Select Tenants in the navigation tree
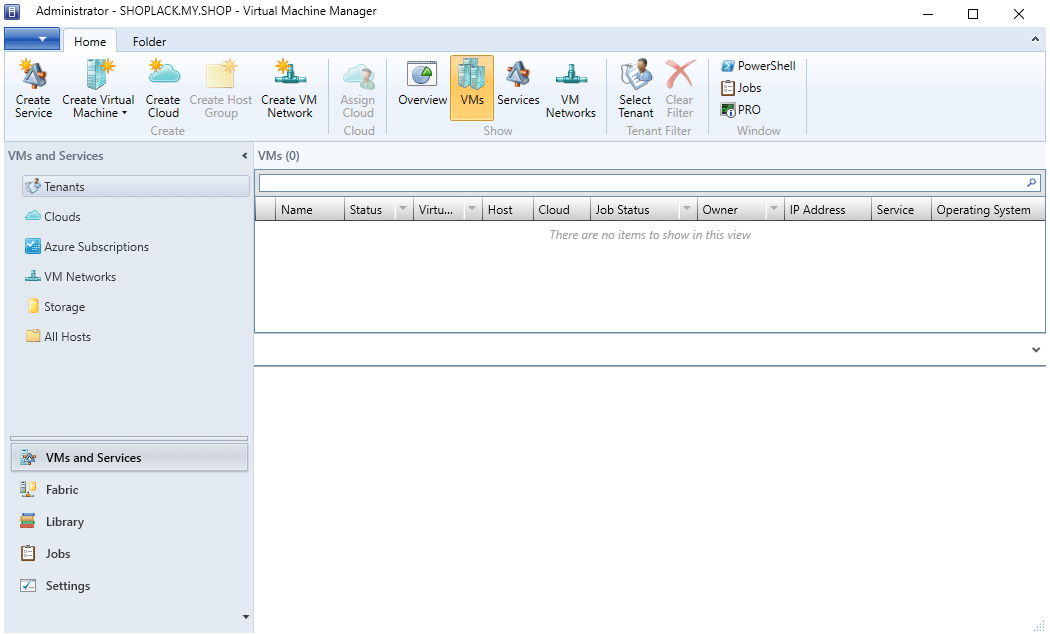This screenshot has height=634, width=1050. (x=135, y=187)
